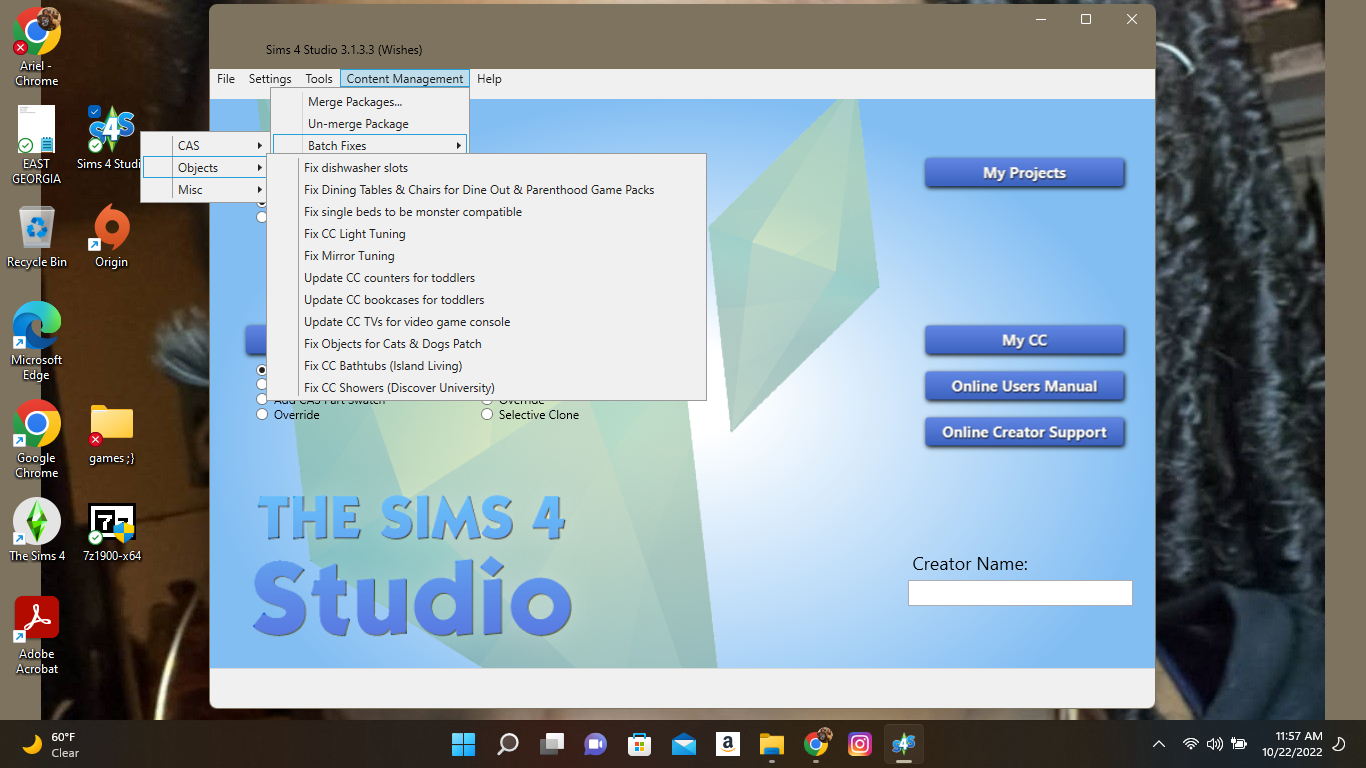Expand the CAS submenu
The width and height of the screenshot is (1366, 768).
pos(206,145)
